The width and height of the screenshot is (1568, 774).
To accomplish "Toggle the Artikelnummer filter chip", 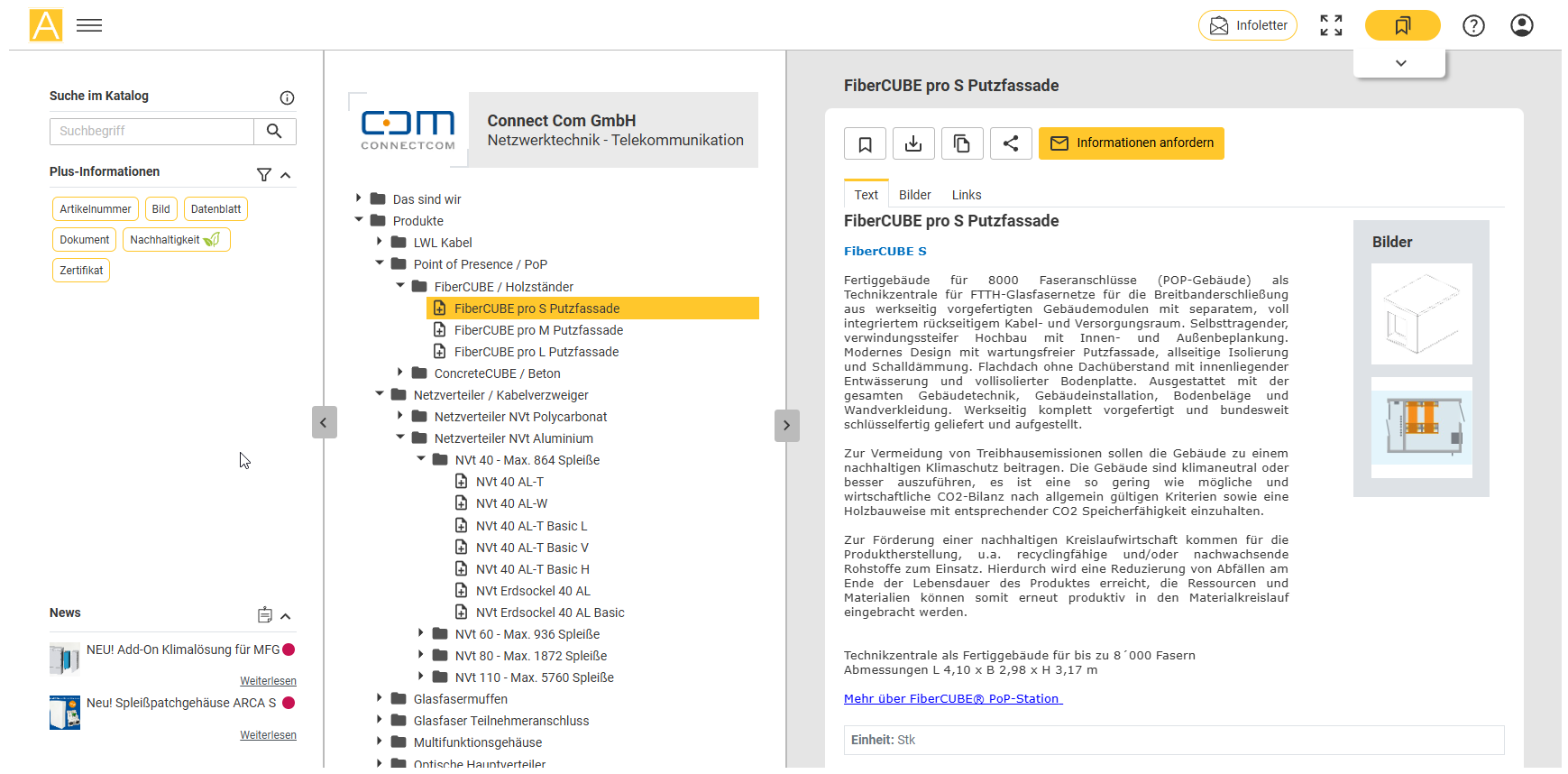I will click(x=96, y=209).
